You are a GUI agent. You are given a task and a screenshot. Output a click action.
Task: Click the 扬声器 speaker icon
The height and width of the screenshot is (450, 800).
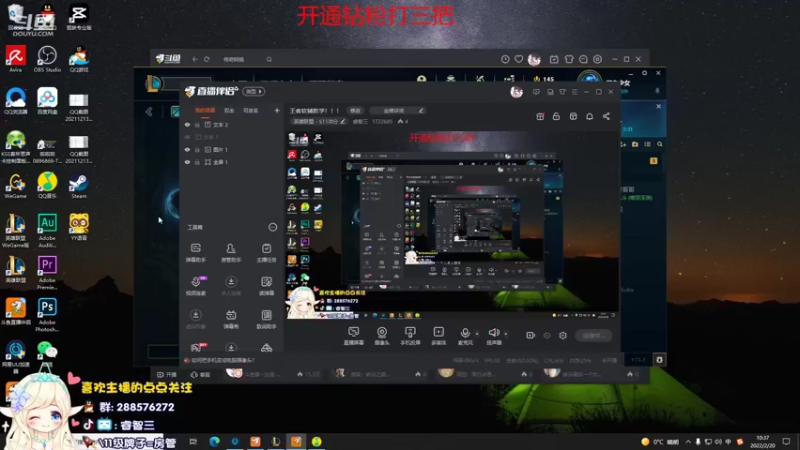click(493, 335)
